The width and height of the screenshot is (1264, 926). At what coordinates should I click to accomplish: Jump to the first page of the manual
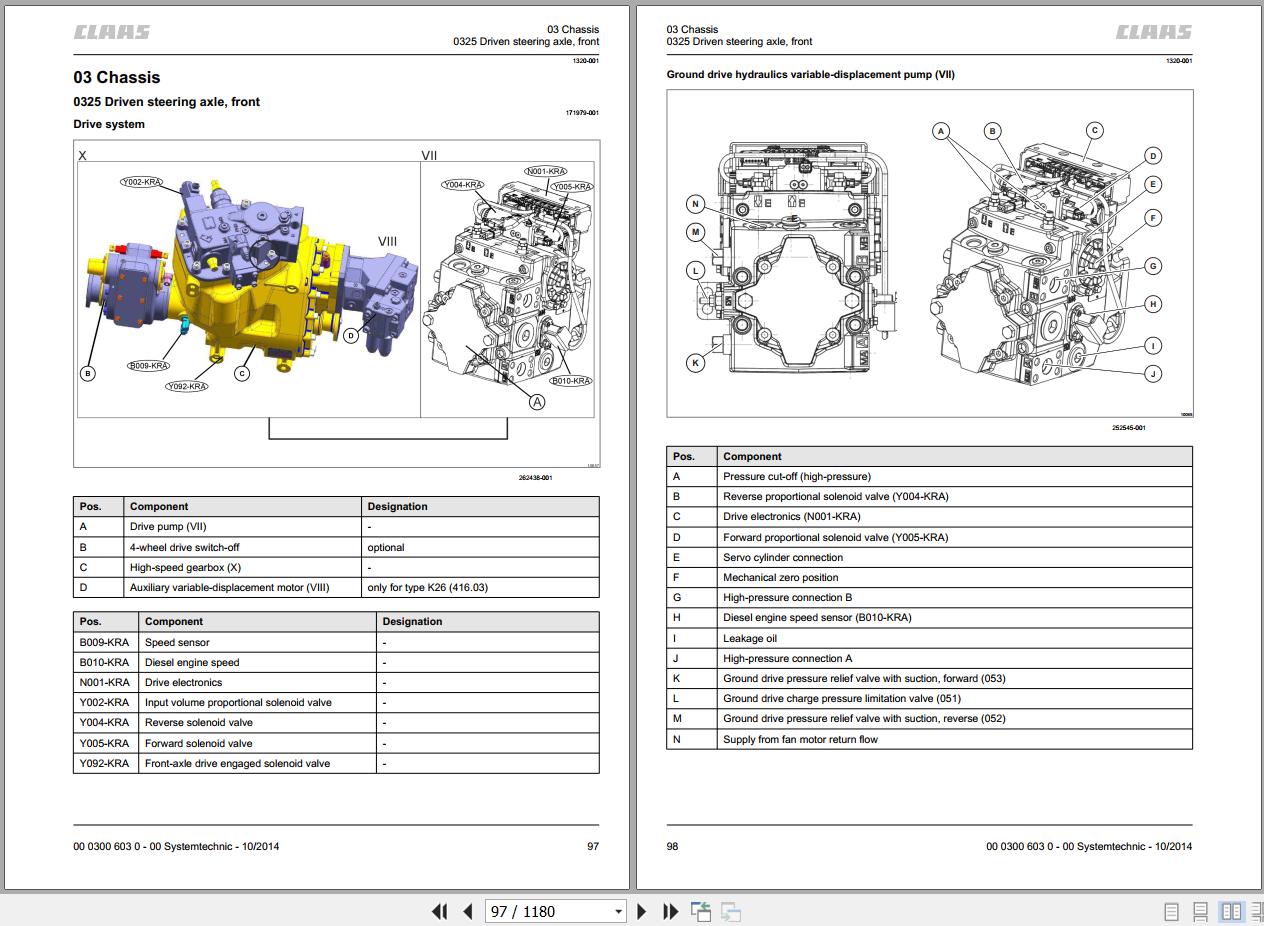click(439, 911)
